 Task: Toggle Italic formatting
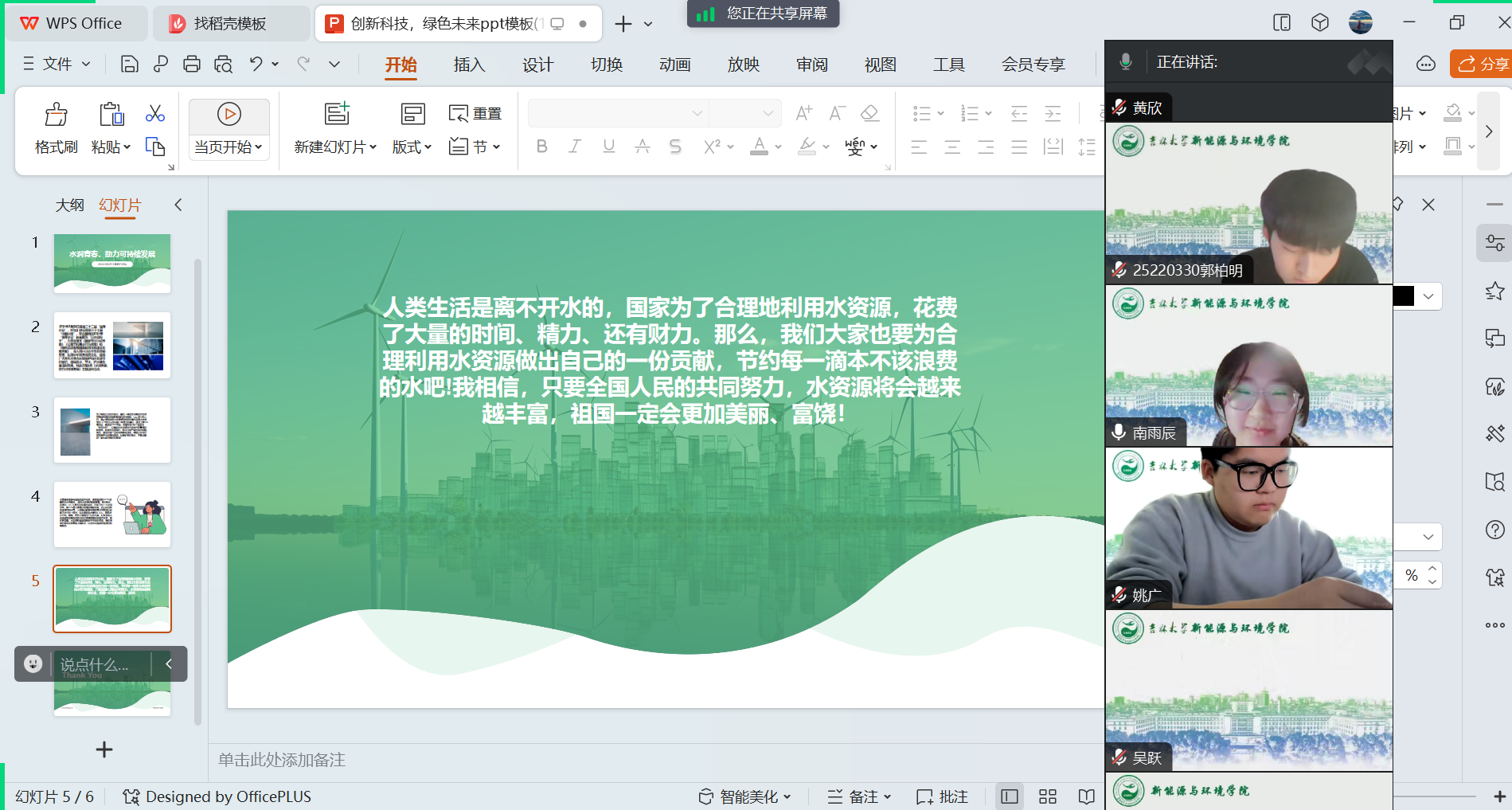tap(575, 147)
